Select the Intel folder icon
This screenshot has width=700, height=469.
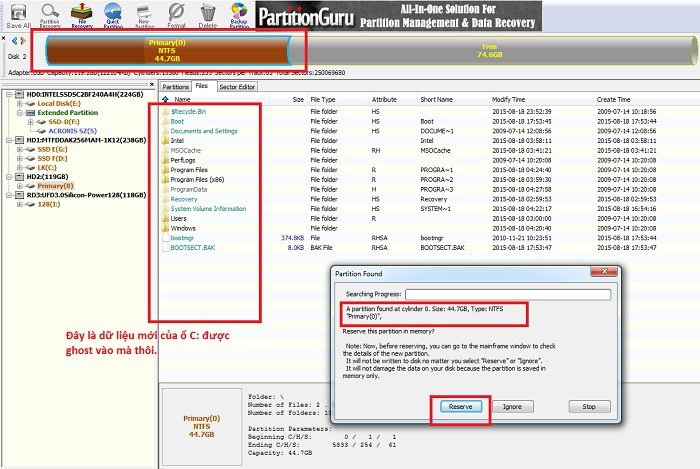pos(166,141)
